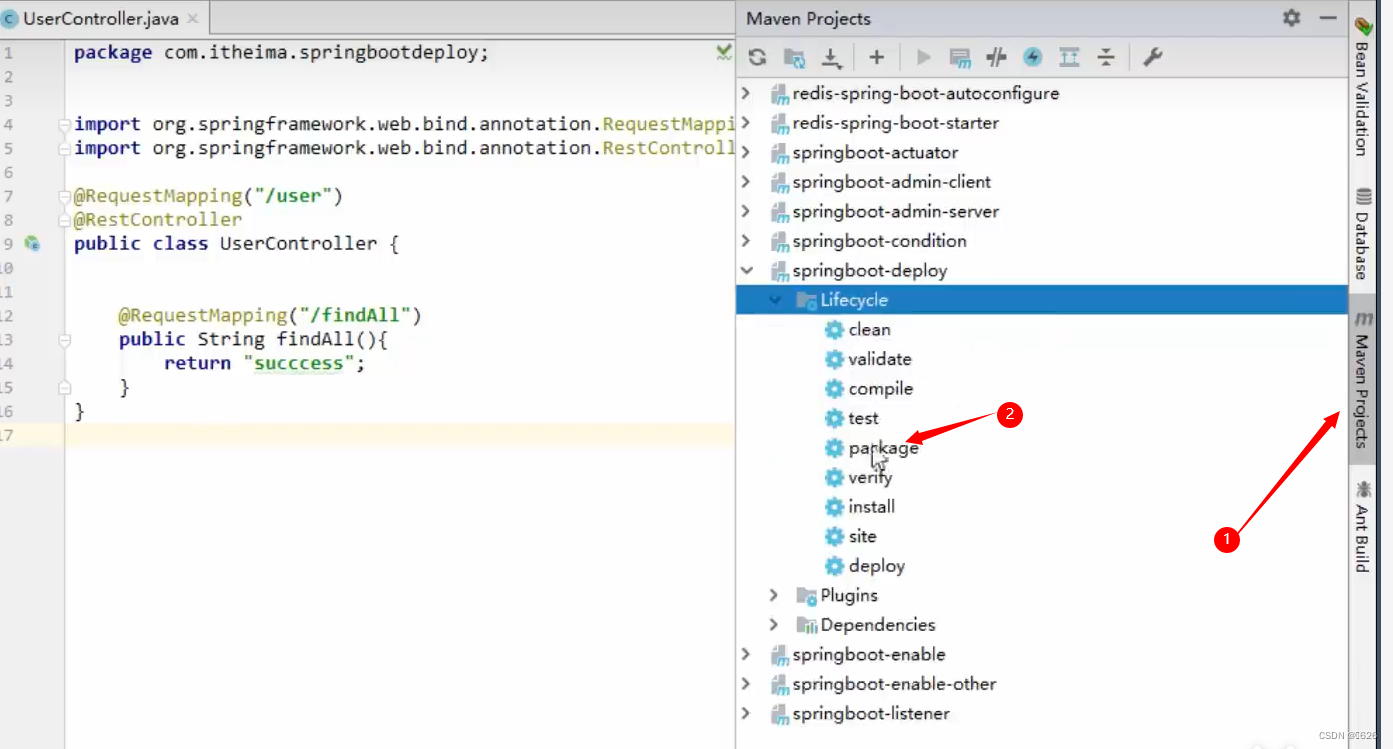This screenshot has width=1393, height=749.
Task: Select the package lifecycle goal
Action: 884,448
